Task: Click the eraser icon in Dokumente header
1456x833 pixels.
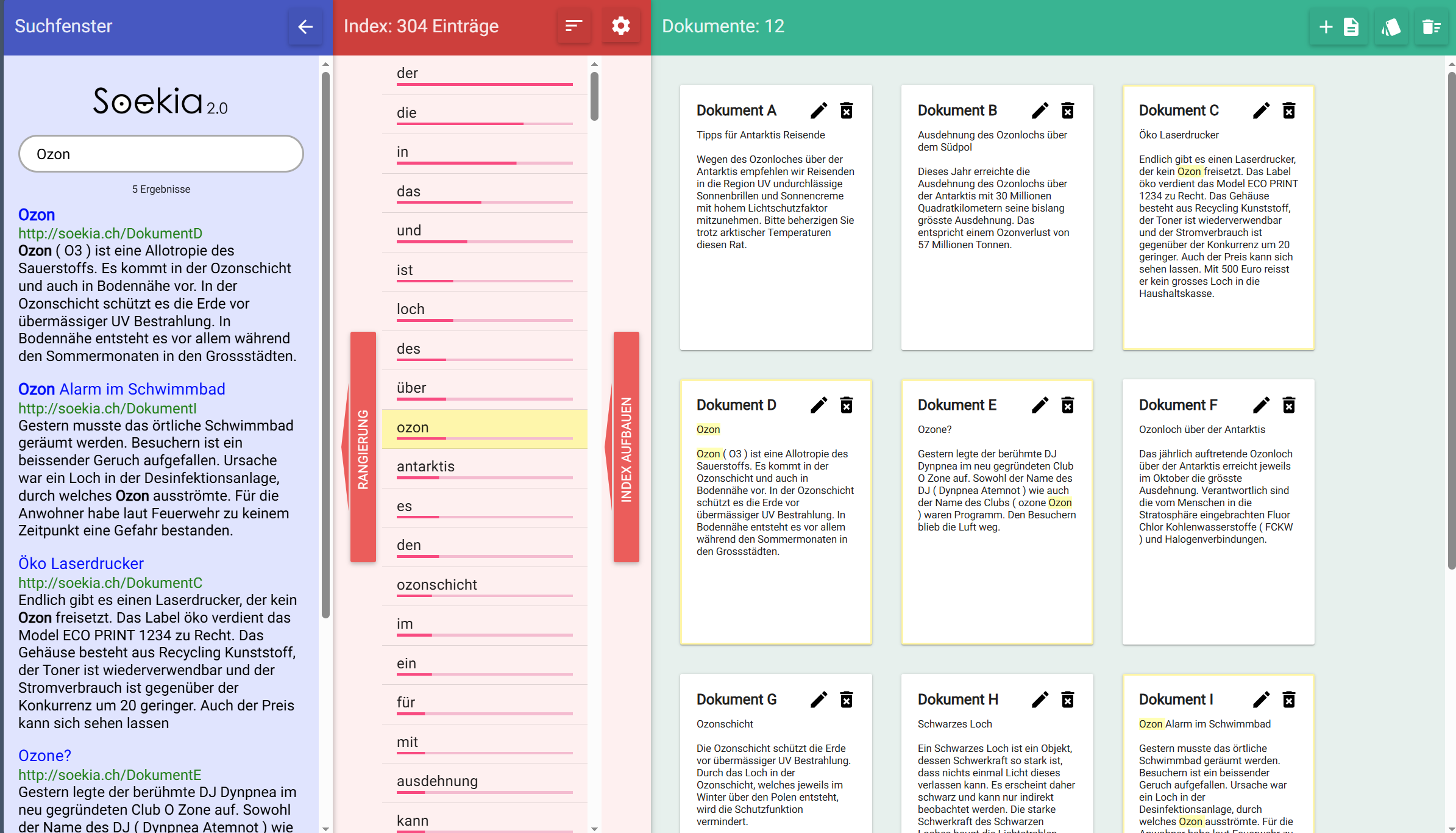Action: click(1391, 27)
